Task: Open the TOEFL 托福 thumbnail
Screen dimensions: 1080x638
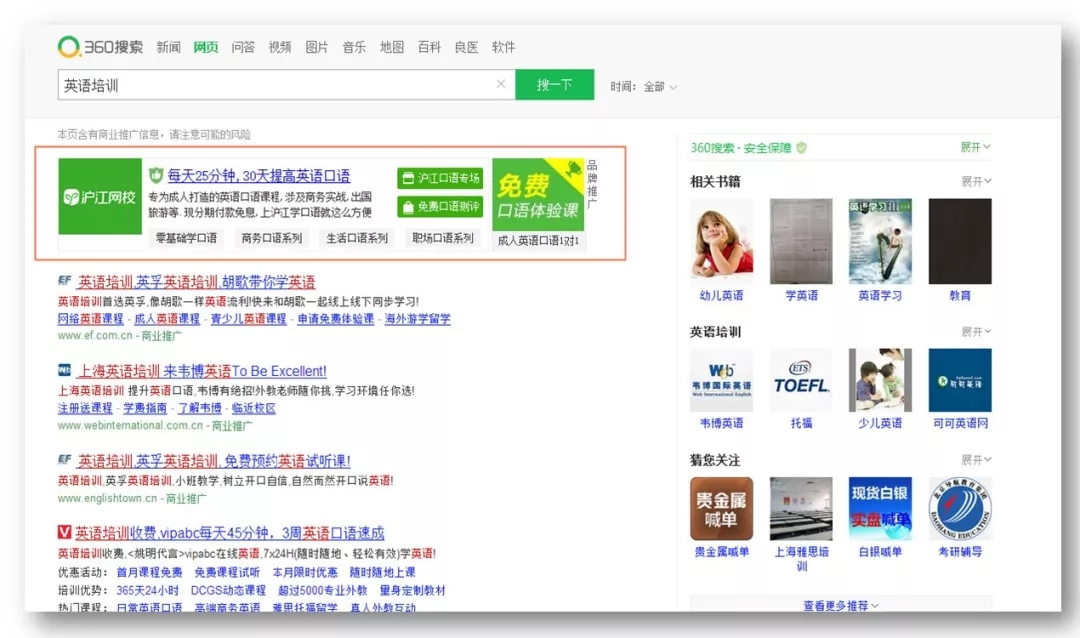Action: (x=800, y=380)
